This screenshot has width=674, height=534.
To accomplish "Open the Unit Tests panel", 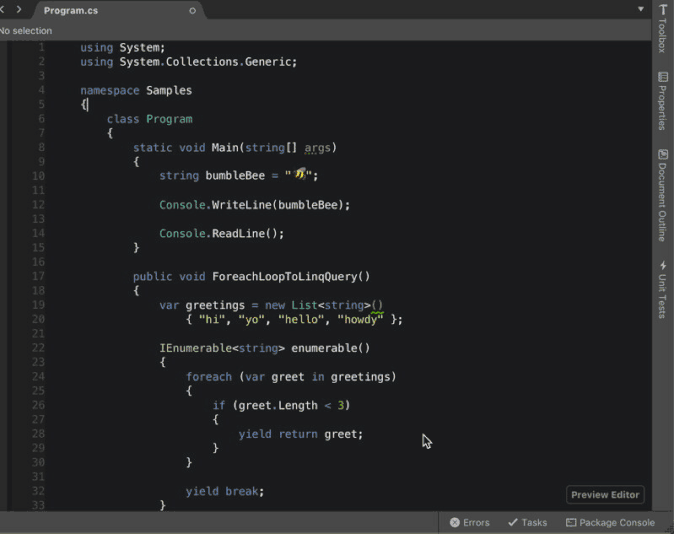I will tap(662, 290).
